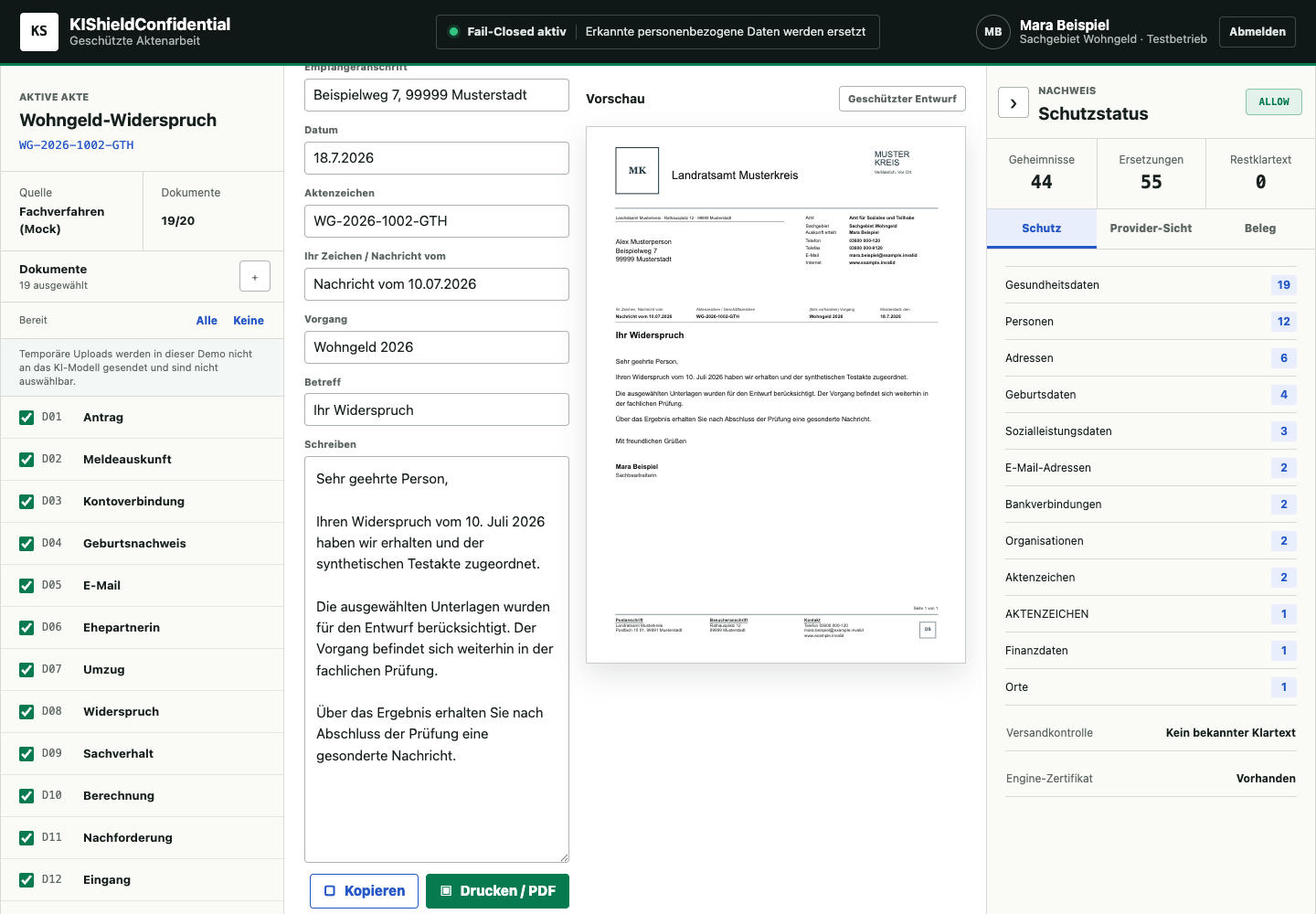Image resolution: width=1316 pixels, height=914 pixels.
Task: Open the MB user avatar
Action: (993, 32)
